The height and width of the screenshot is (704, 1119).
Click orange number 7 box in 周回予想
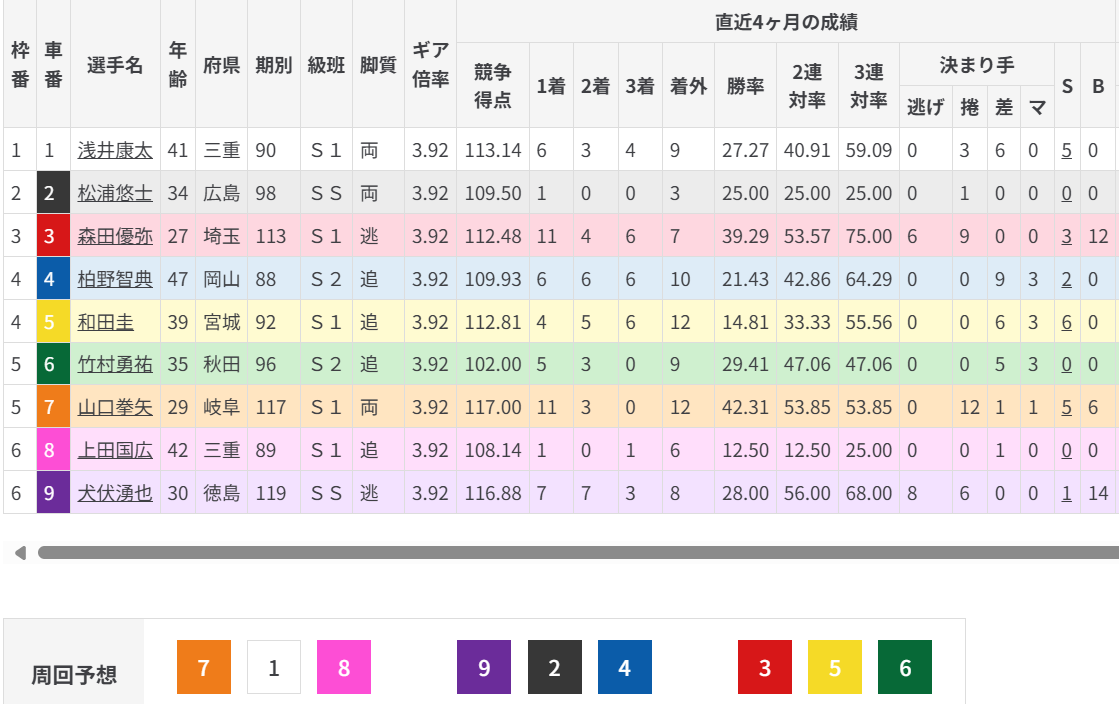tap(203, 667)
